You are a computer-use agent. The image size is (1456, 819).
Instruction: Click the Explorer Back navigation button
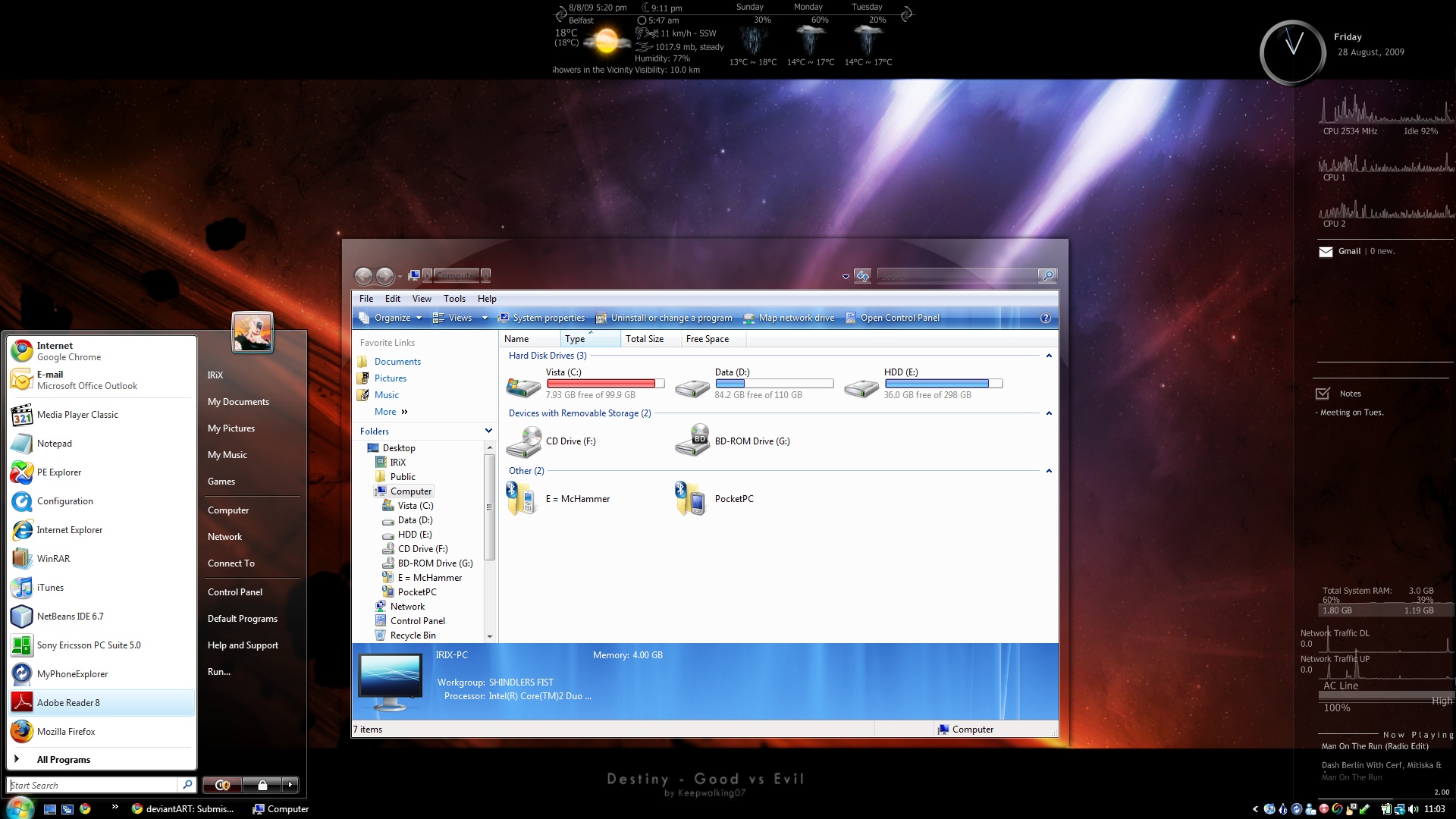click(363, 276)
